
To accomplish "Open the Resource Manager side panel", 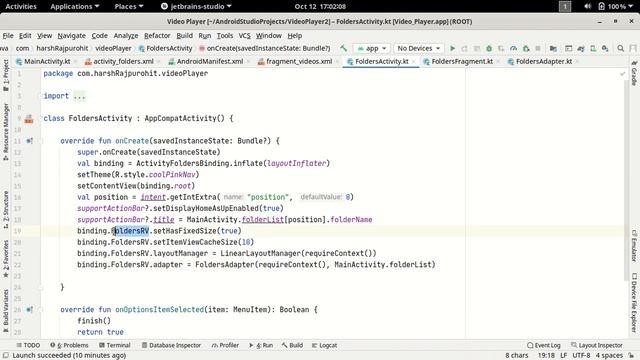I will [6, 131].
